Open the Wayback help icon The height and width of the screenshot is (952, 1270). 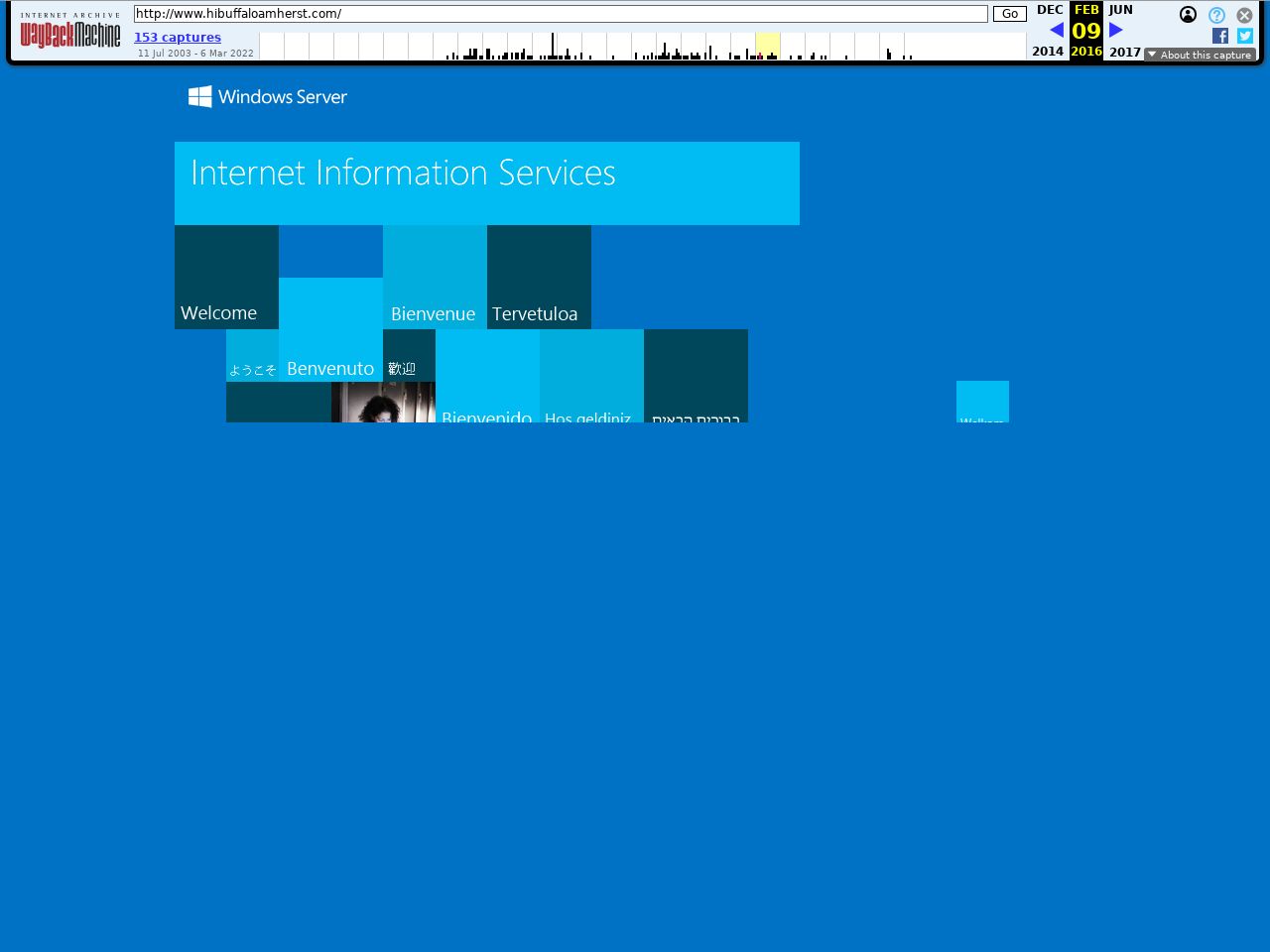click(1216, 15)
